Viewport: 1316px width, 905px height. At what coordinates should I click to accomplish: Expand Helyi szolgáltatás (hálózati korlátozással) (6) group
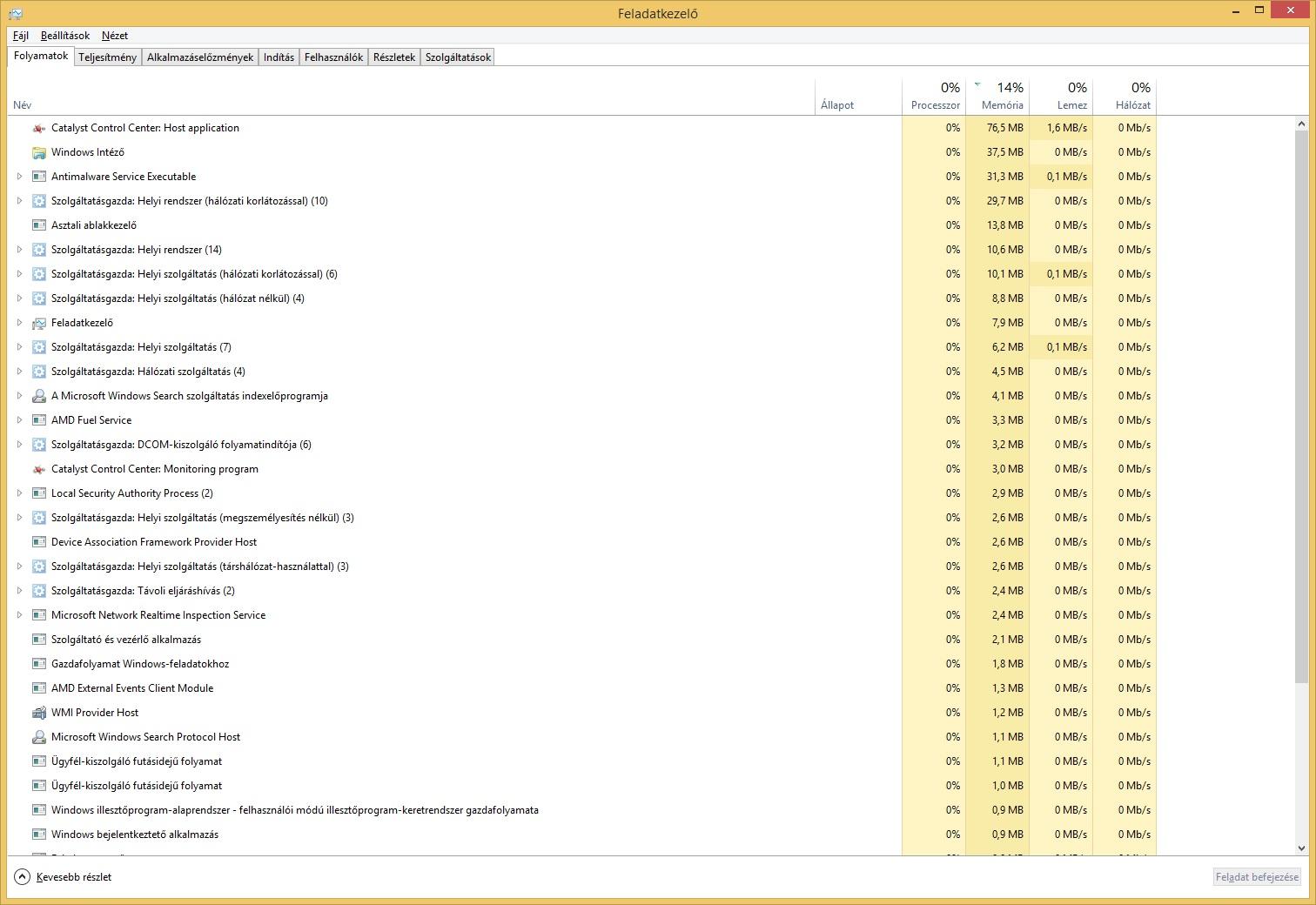point(19,274)
